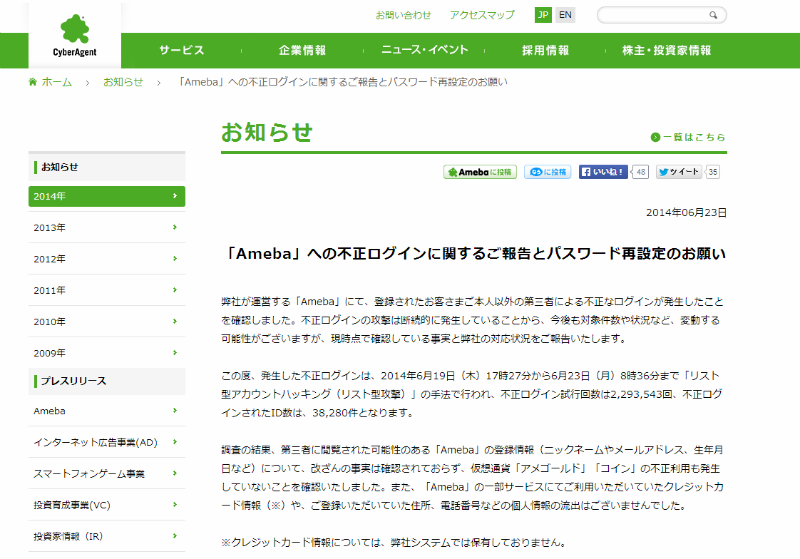The image size is (800, 559).
Task: Click the article date 2014年06月23日
Action: [x=686, y=213]
